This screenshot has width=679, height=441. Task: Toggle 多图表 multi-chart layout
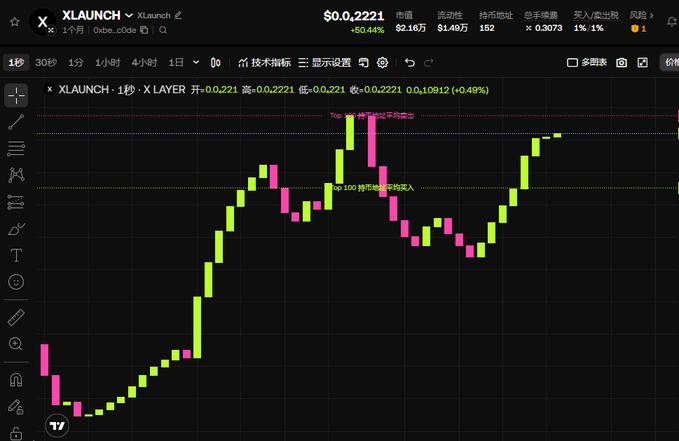pos(587,62)
